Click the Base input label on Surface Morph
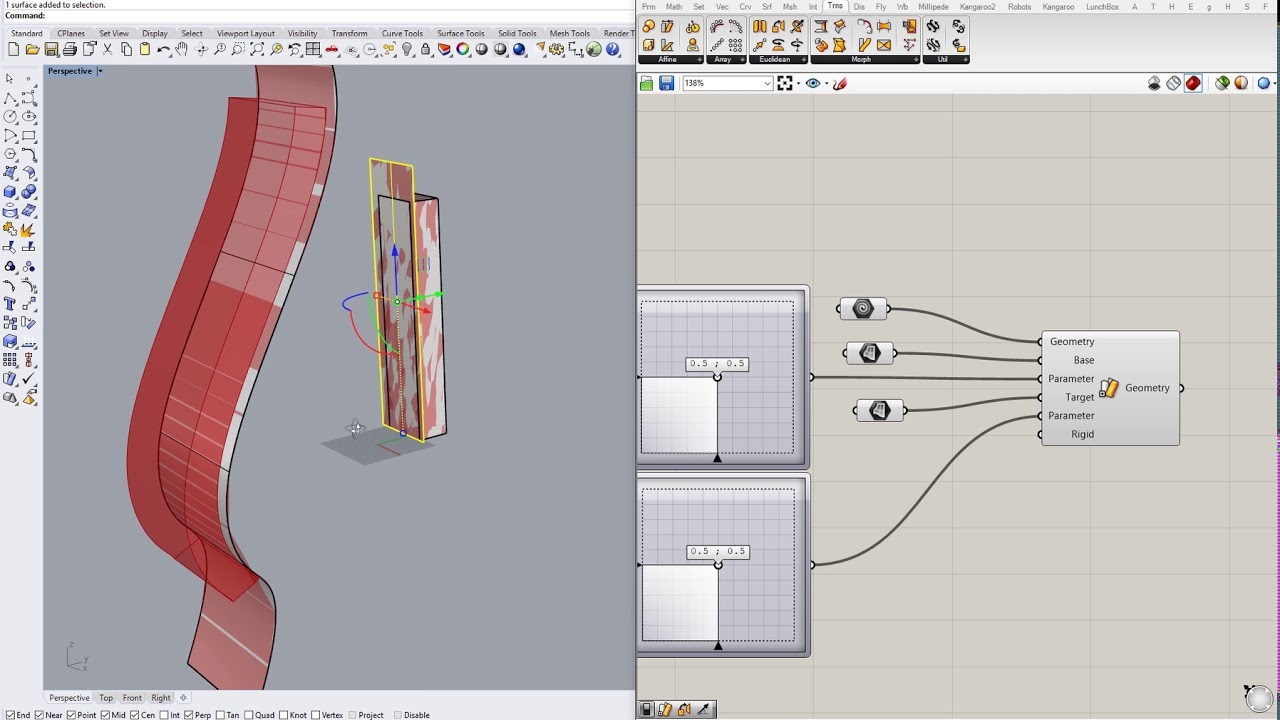The width and height of the screenshot is (1280, 720). (1083, 360)
